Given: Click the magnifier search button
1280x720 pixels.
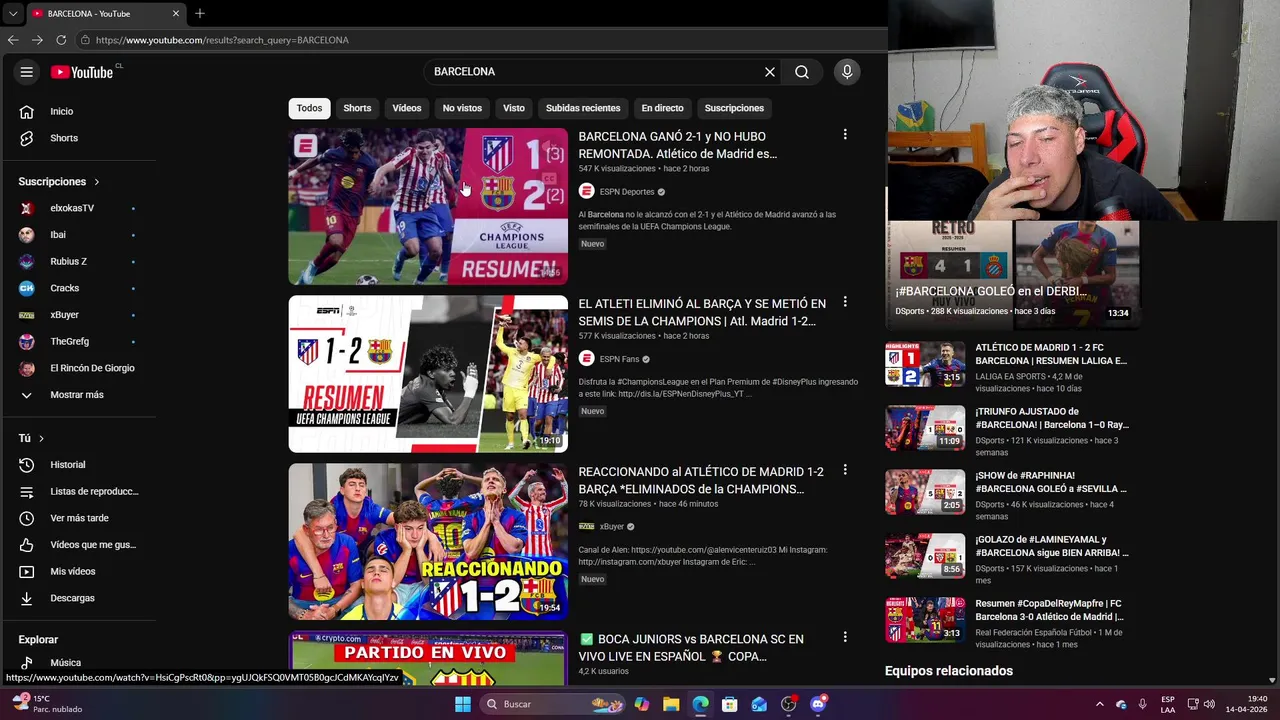Looking at the screenshot, I should [802, 72].
